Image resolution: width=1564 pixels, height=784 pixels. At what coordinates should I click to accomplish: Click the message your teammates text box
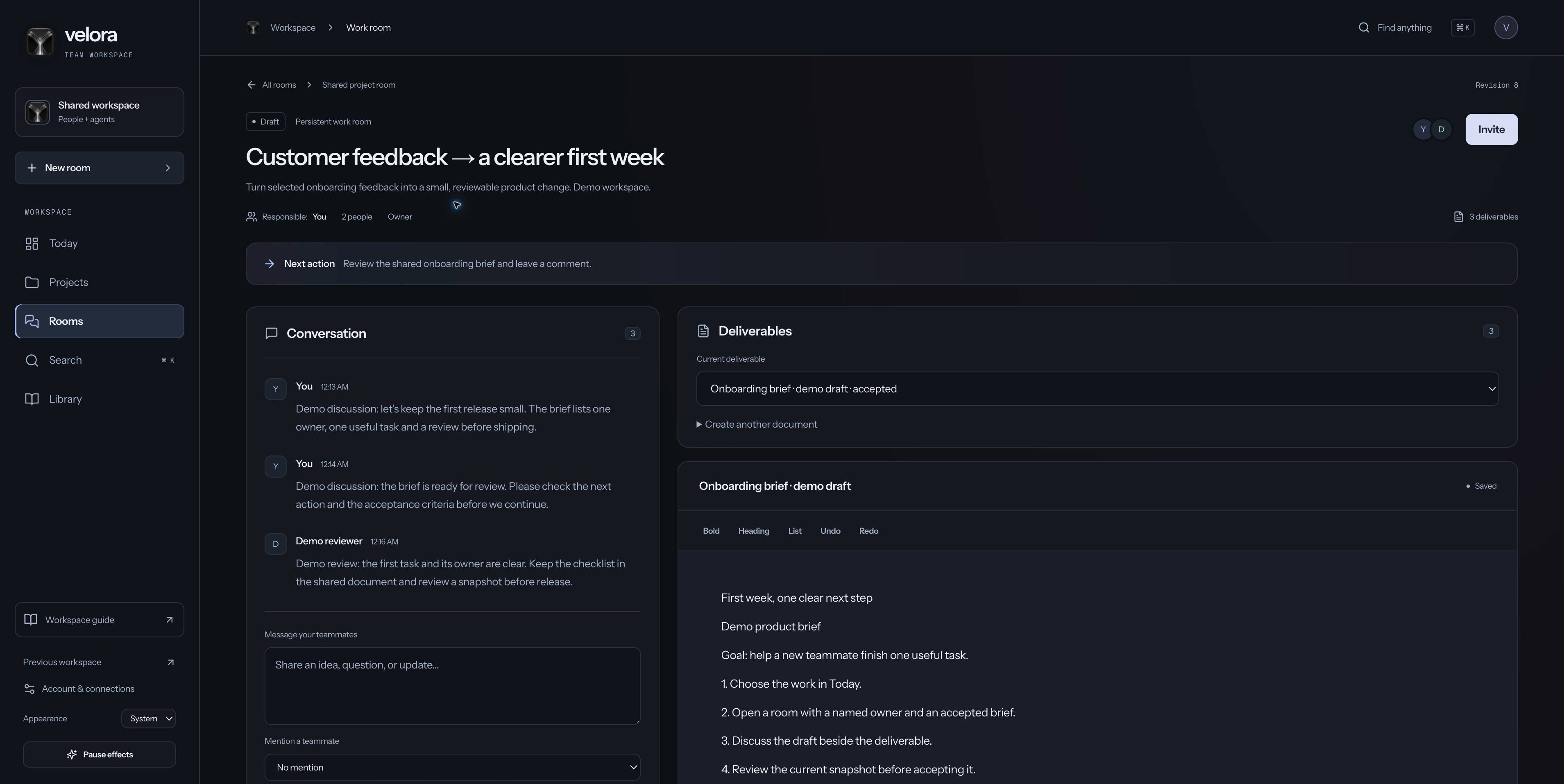tap(452, 686)
